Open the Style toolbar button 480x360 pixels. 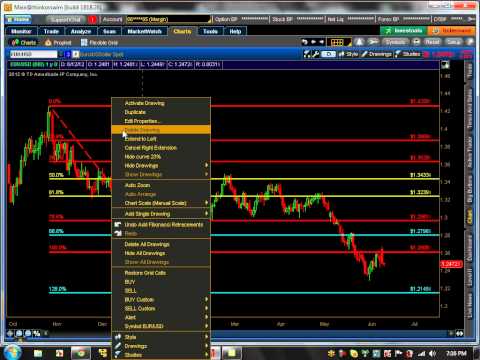[x=349, y=54]
